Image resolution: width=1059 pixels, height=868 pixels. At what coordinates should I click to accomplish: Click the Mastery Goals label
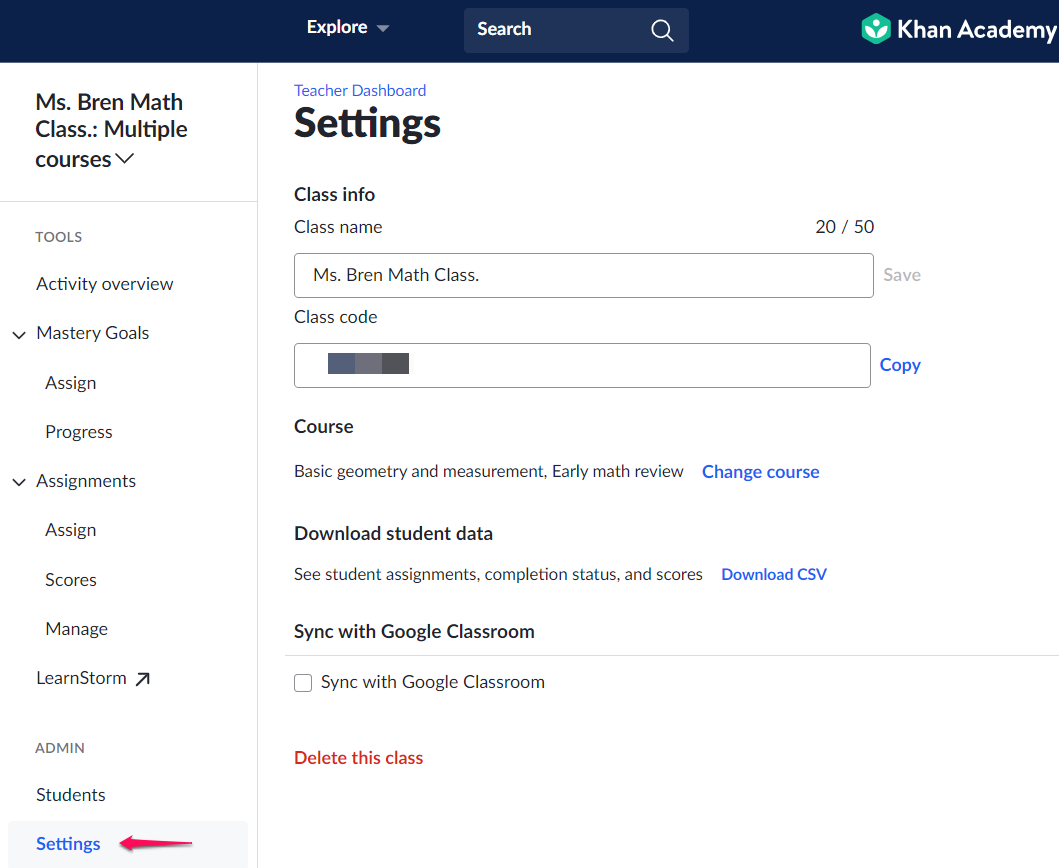[x=93, y=333]
